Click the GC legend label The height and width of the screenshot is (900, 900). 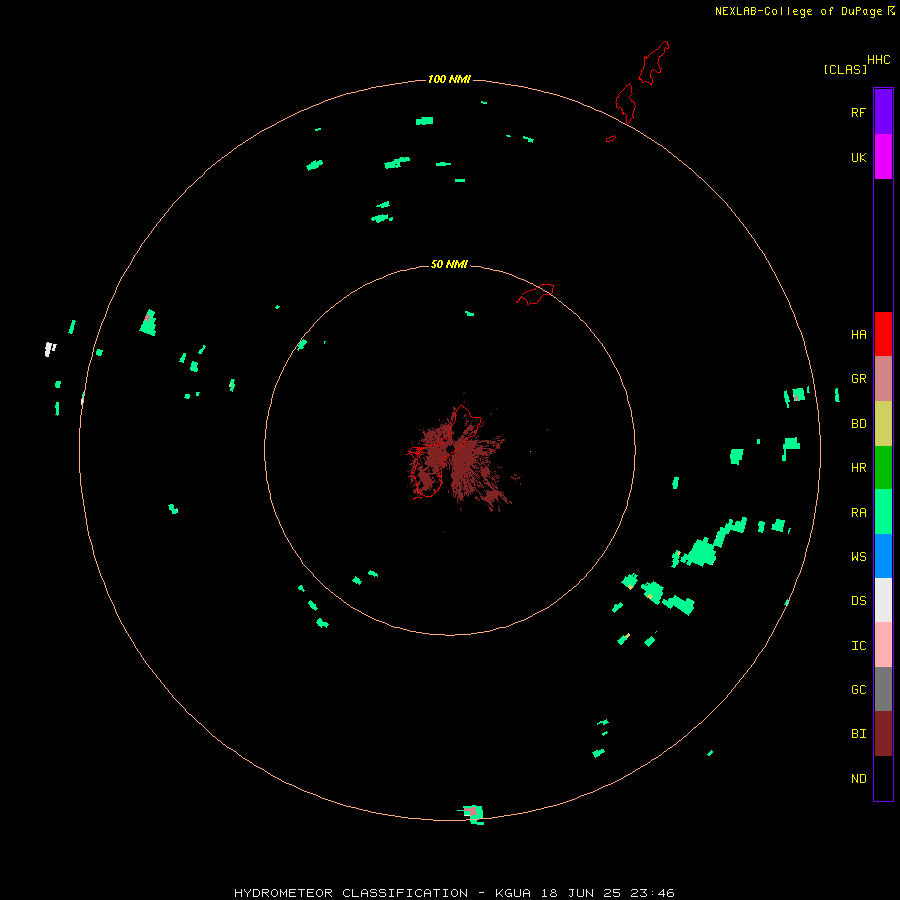pyautogui.click(x=858, y=689)
